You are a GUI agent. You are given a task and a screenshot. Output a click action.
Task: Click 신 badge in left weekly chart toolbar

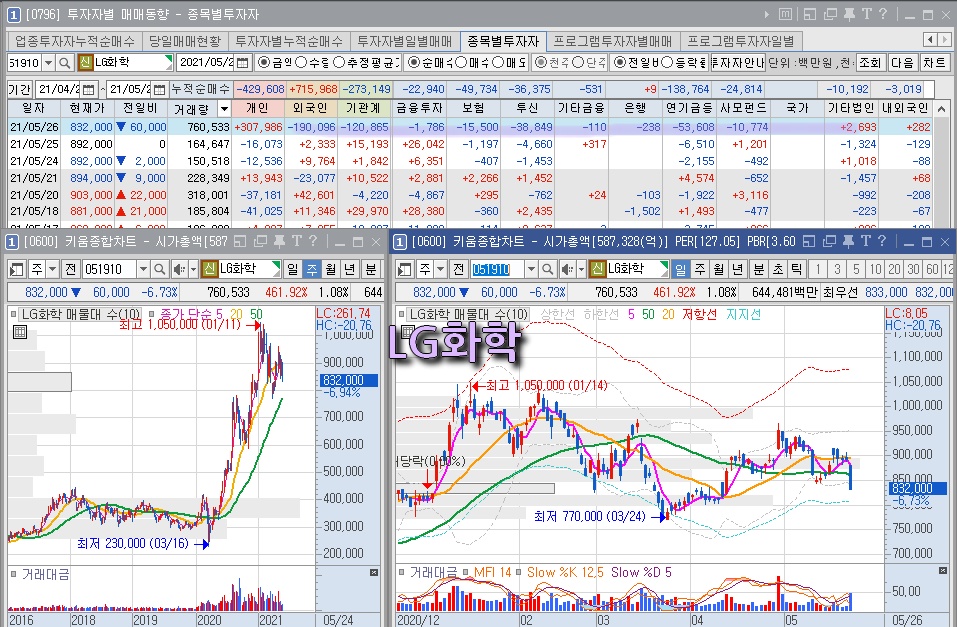tap(209, 269)
